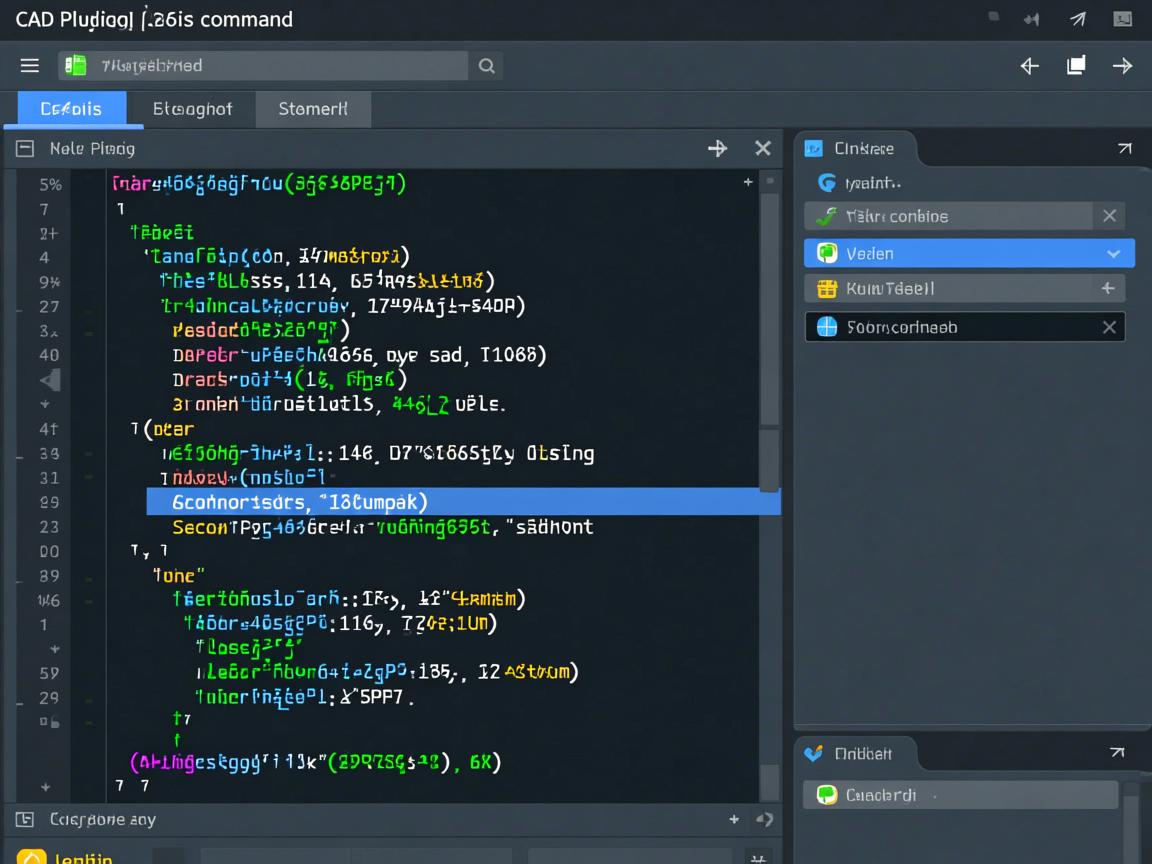Expand the Clnkaze panel with its arrow

click(1124, 148)
